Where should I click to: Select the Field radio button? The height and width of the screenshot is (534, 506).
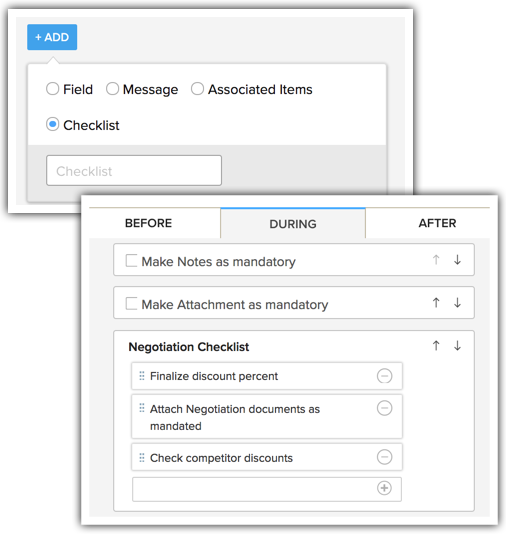click(52, 89)
